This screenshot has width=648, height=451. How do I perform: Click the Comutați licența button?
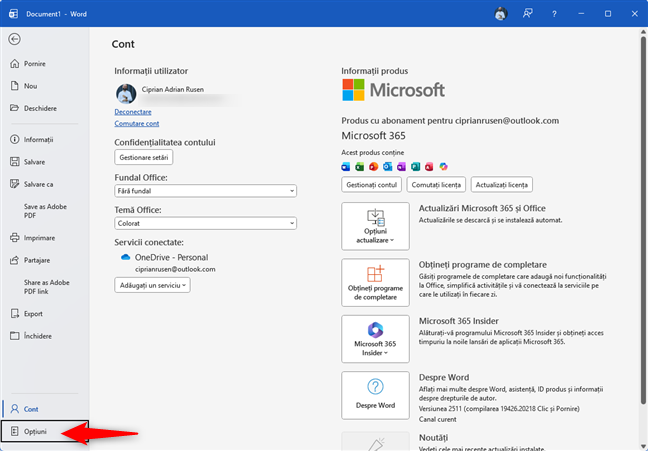pos(436,185)
